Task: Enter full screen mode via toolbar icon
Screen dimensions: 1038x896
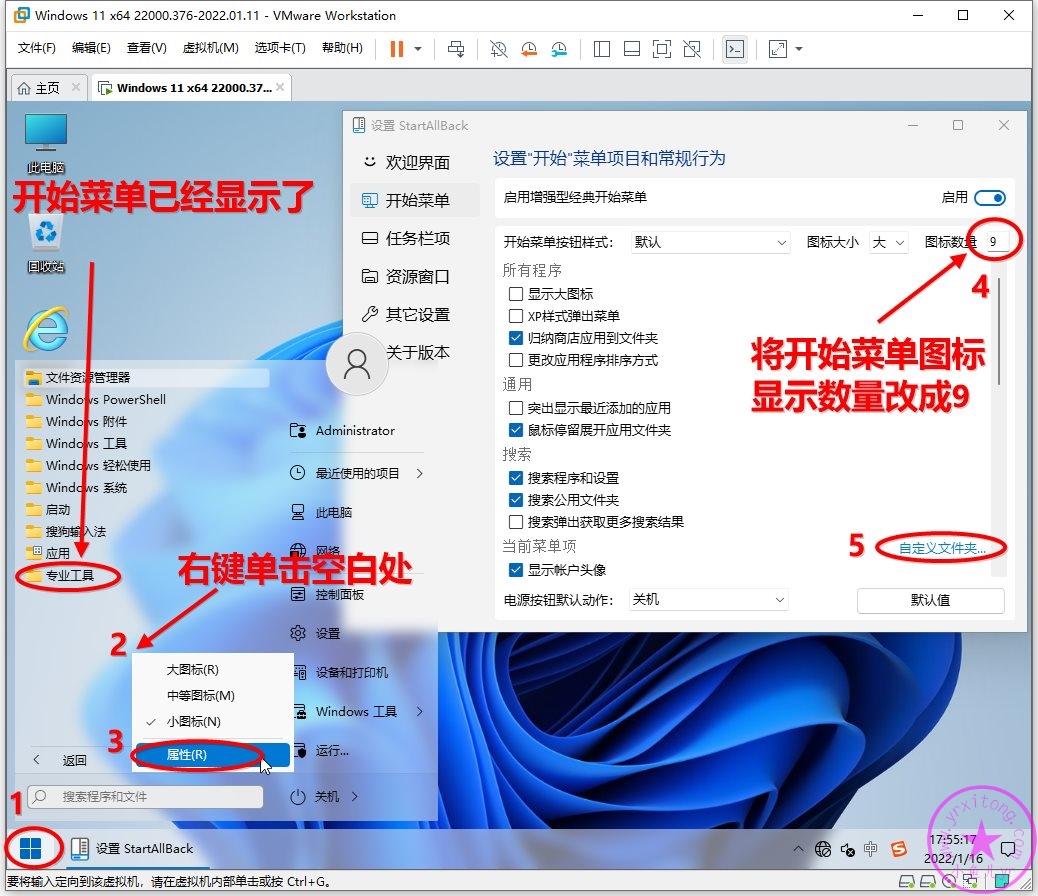Action: 662,49
